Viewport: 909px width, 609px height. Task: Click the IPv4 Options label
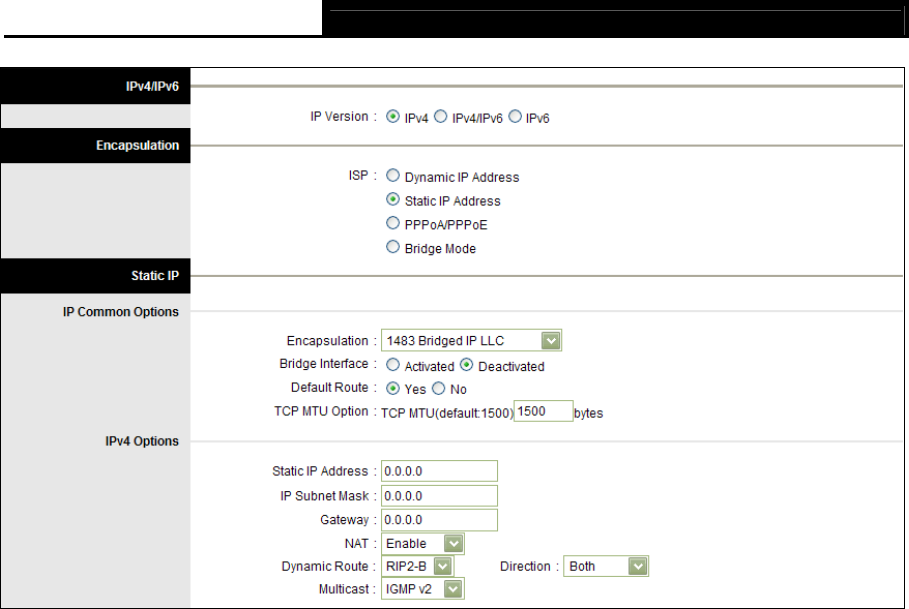click(x=142, y=441)
